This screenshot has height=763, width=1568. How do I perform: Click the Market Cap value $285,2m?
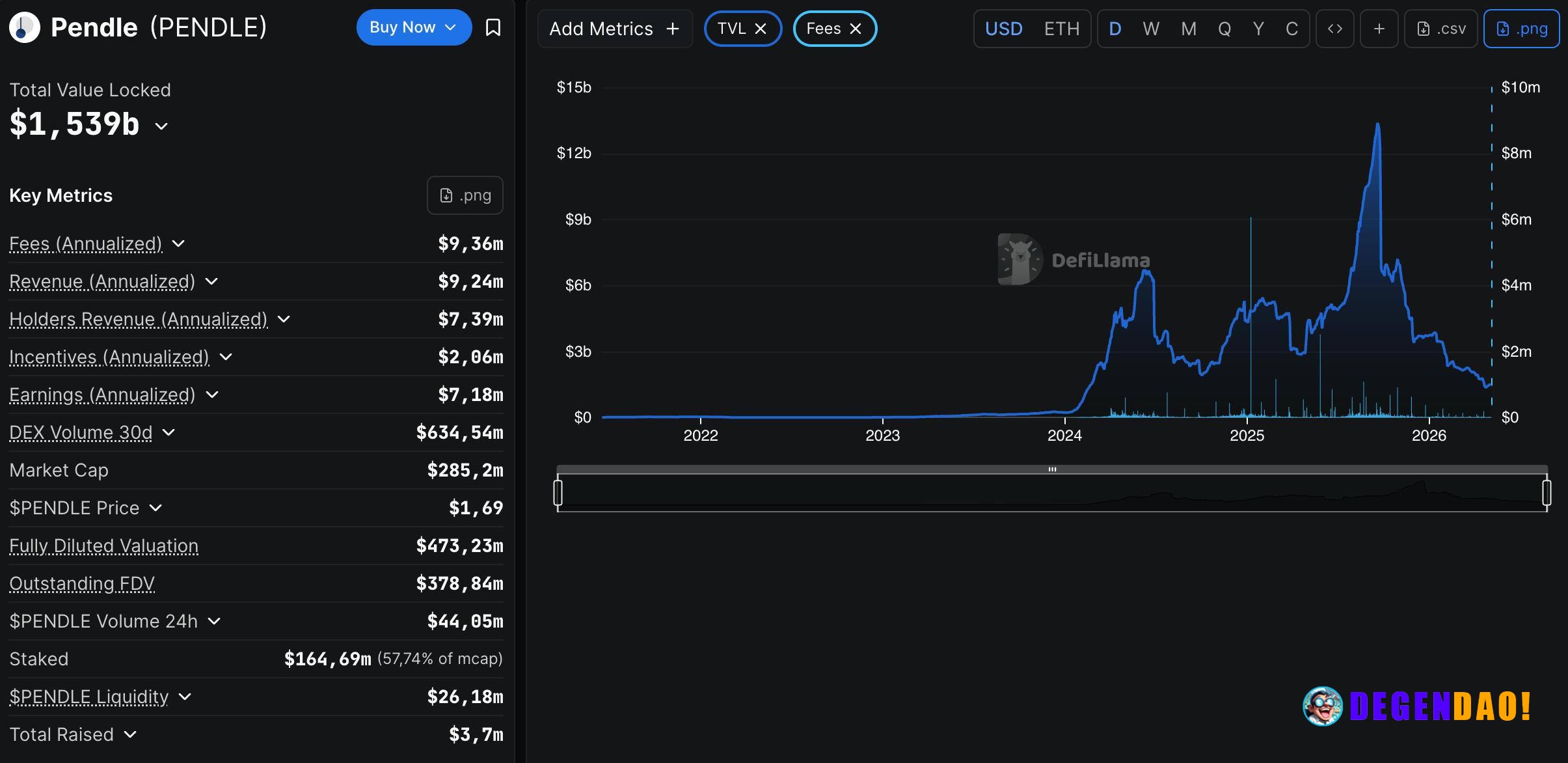(465, 470)
